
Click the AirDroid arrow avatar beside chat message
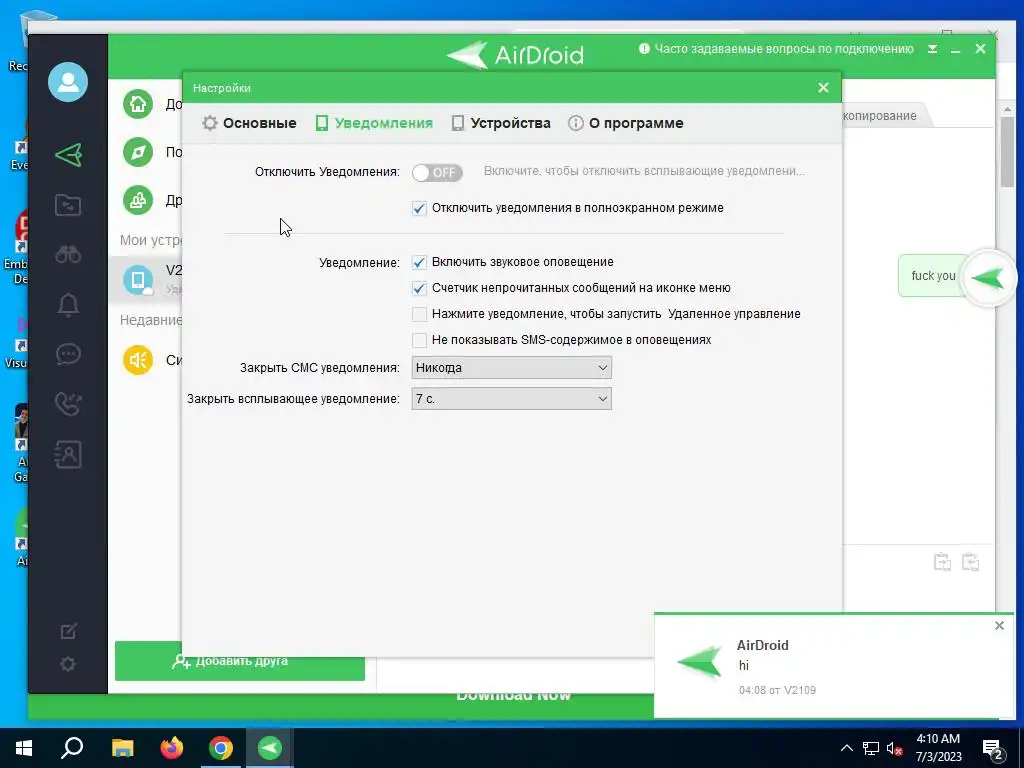click(989, 278)
